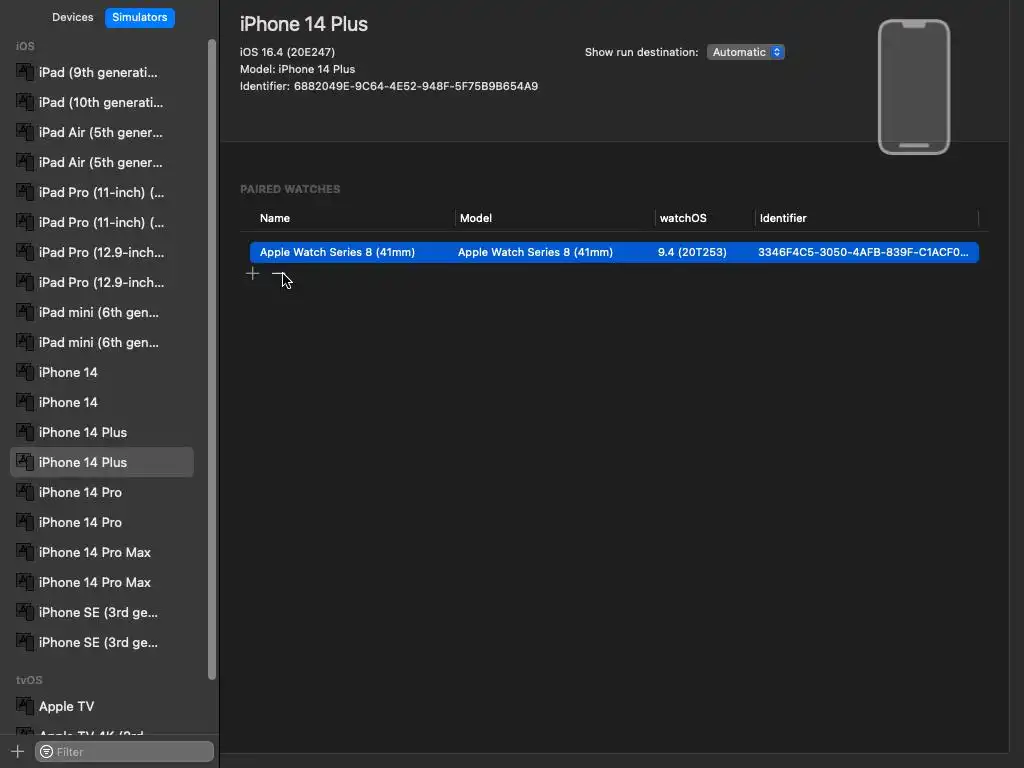The image size is (1024, 768).
Task: Click the 9.4 (20T253) watchOS cell
Action: [x=692, y=252]
